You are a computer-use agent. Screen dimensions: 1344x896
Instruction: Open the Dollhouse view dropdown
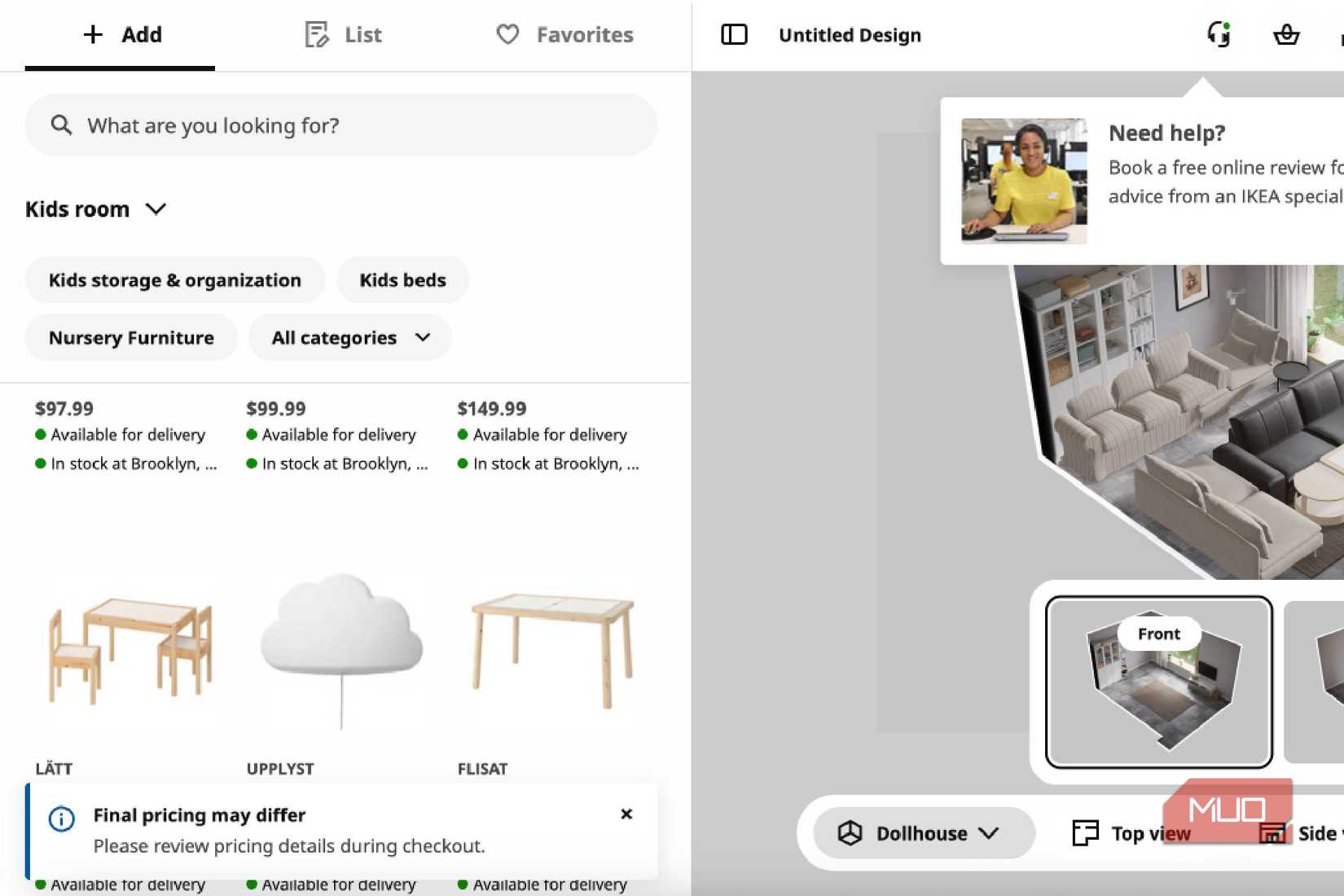(x=924, y=832)
